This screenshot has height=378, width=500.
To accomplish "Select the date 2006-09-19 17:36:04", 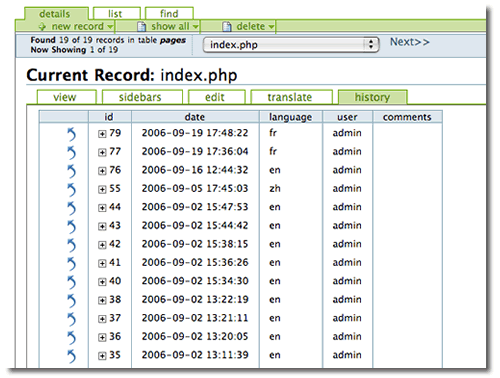I will [x=195, y=152].
